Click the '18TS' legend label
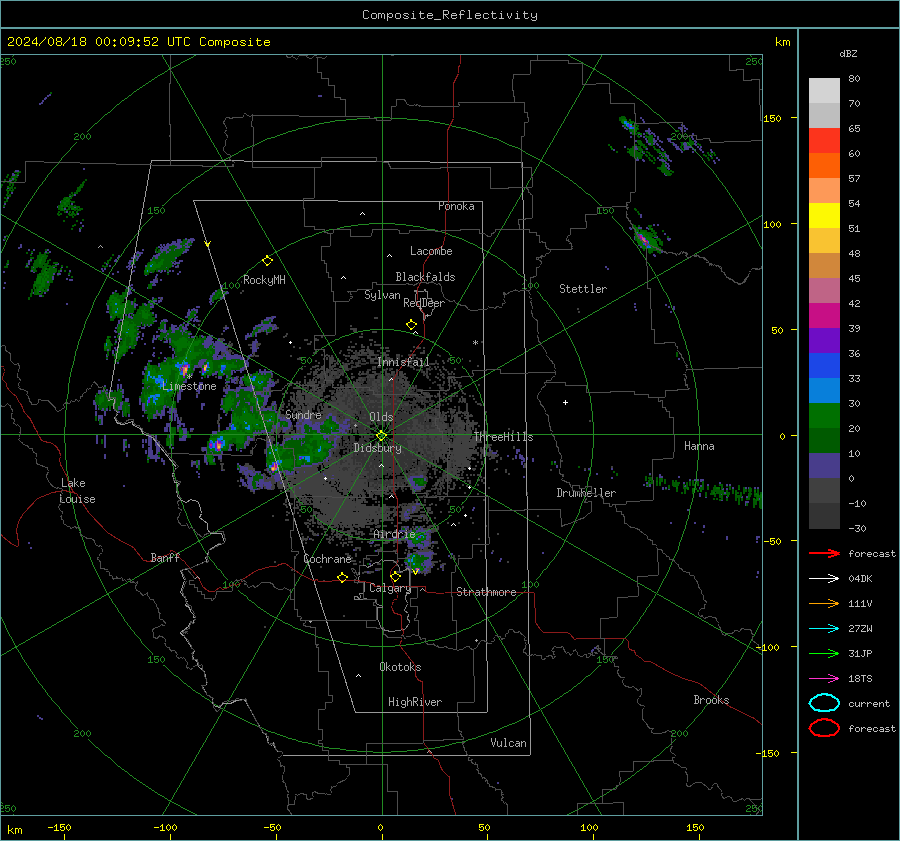900x841 pixels. pos(860,679)
